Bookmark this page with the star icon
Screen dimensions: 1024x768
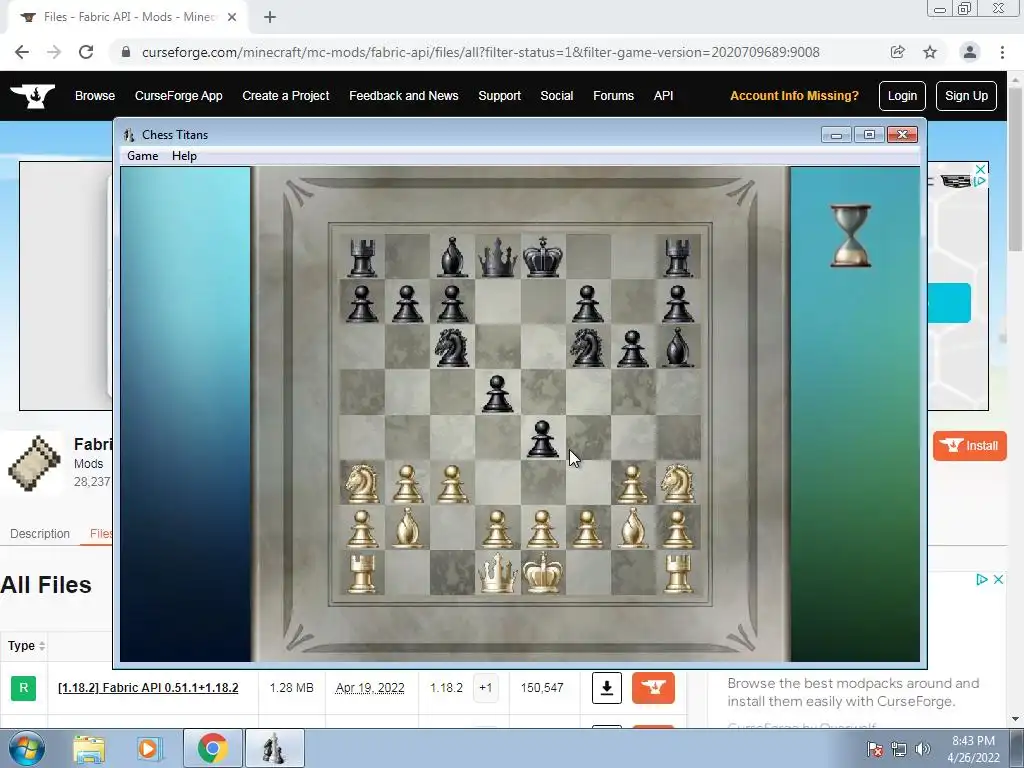(x=930, y=52)
